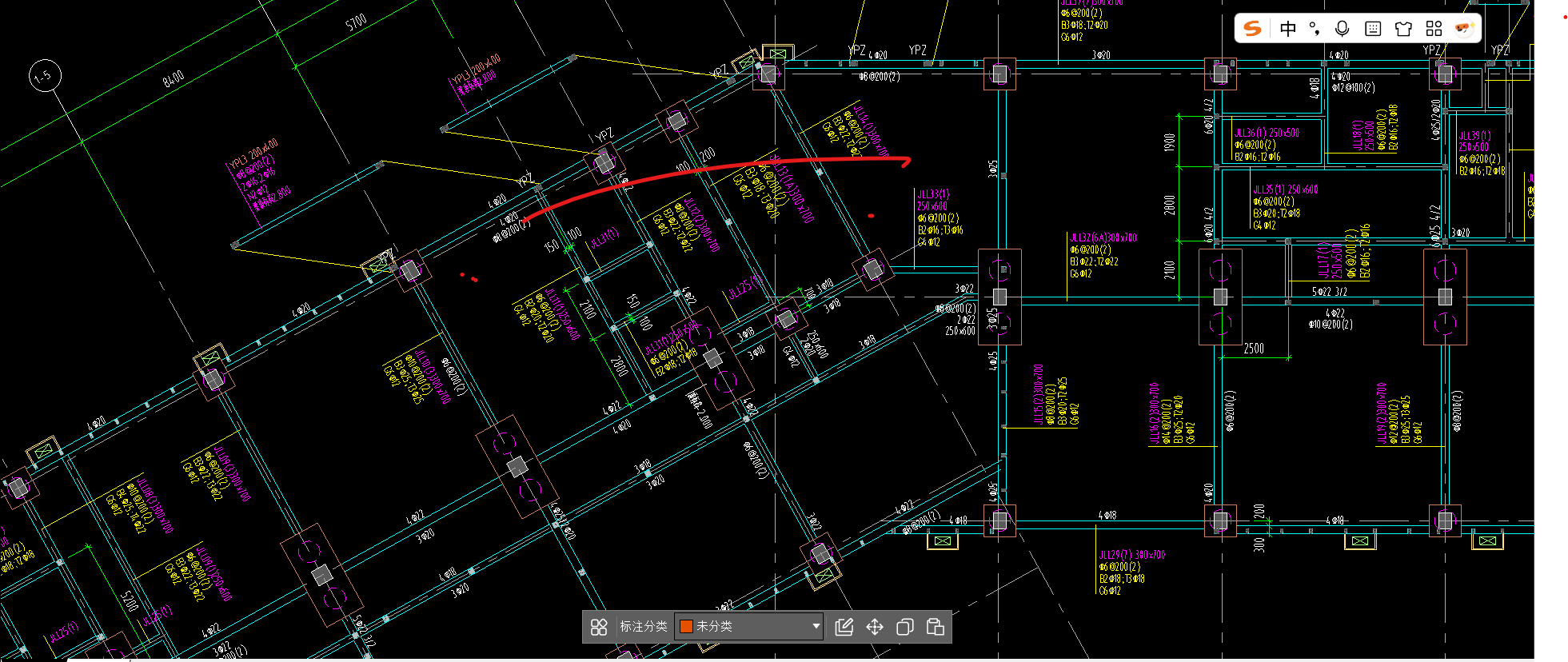Open Sogou skin shirt icon

[1403, 29]
